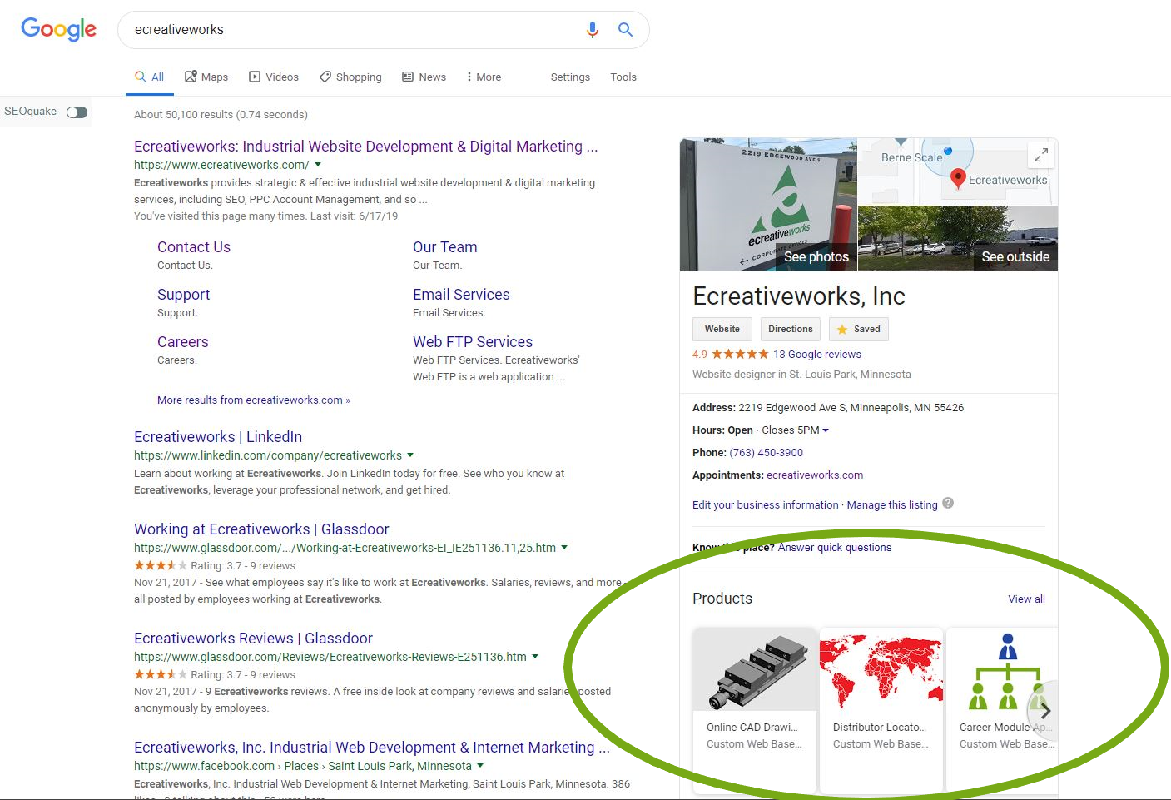This screenshot has width=1171, height=800.
Task: Click View all products link
Action: (1025, 599)
